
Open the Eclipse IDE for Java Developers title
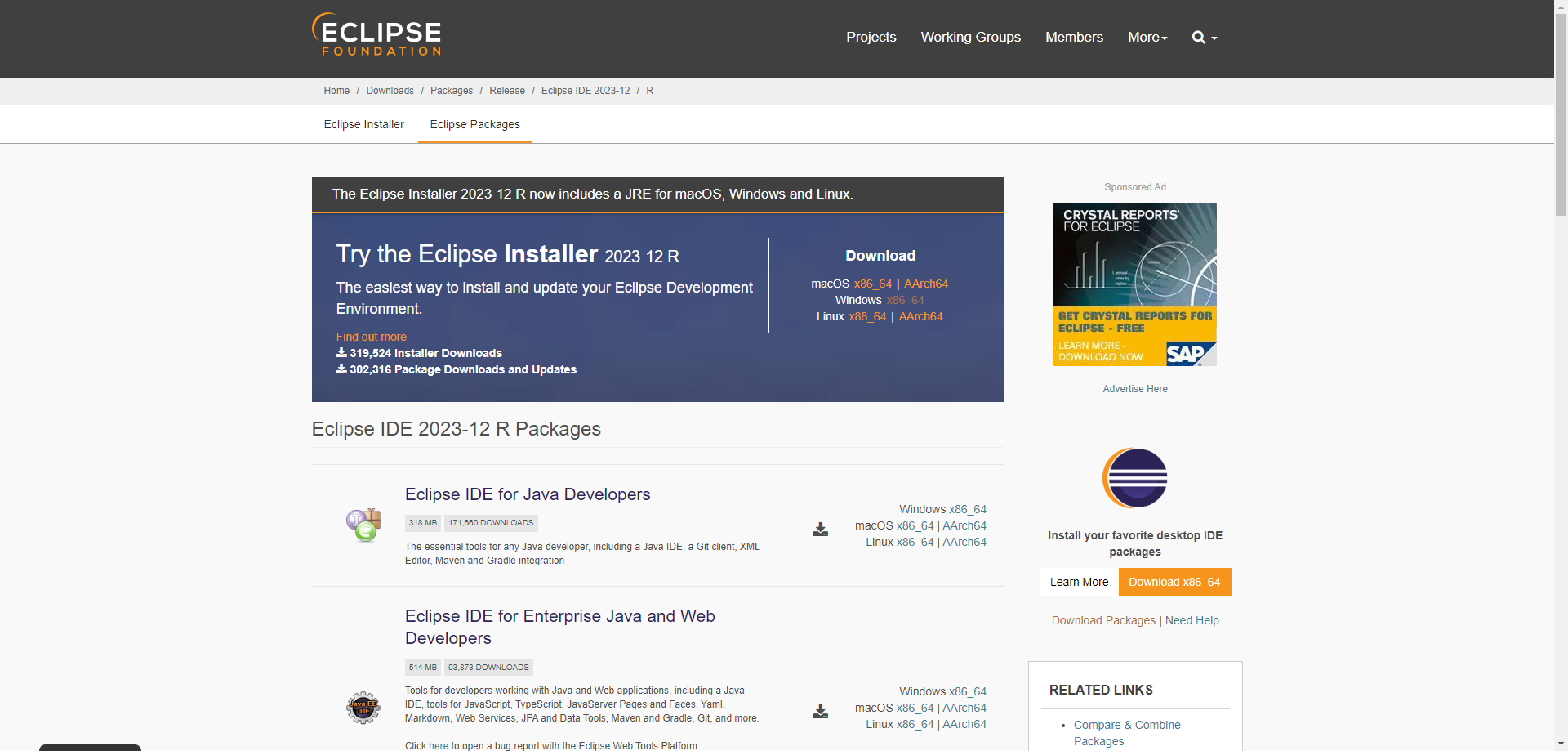[x=528, y=494]
